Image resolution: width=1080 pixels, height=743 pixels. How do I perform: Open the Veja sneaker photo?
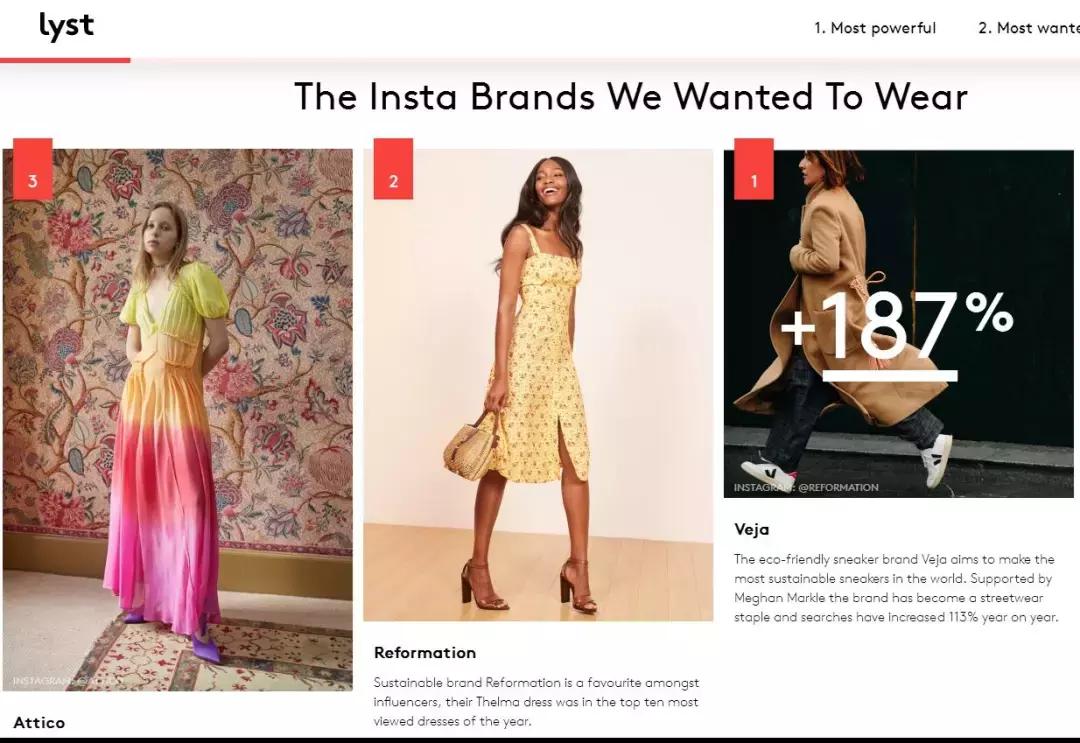point(898,323)
